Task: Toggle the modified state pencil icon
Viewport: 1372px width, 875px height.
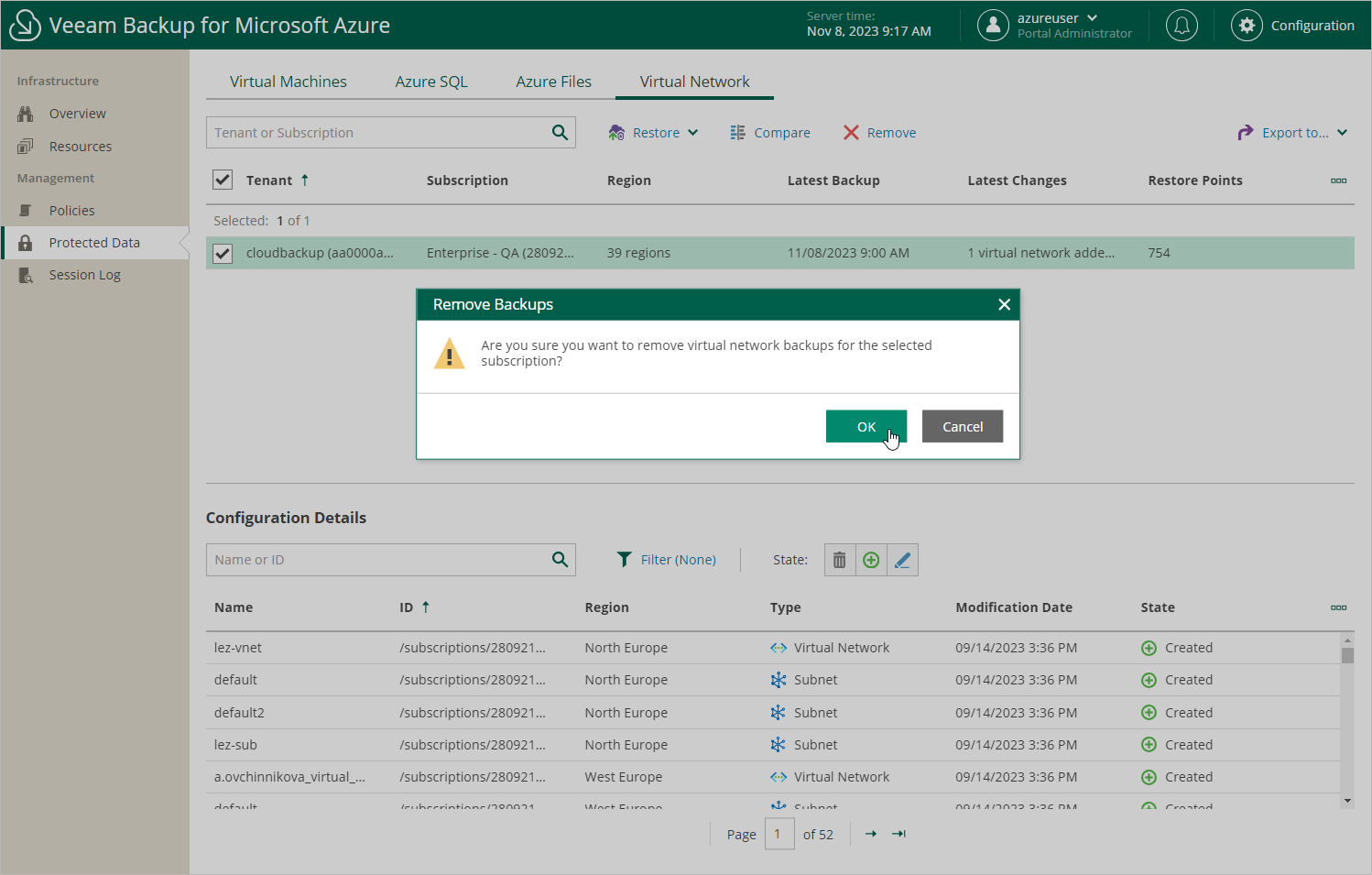Action: [x=902, y=560]
